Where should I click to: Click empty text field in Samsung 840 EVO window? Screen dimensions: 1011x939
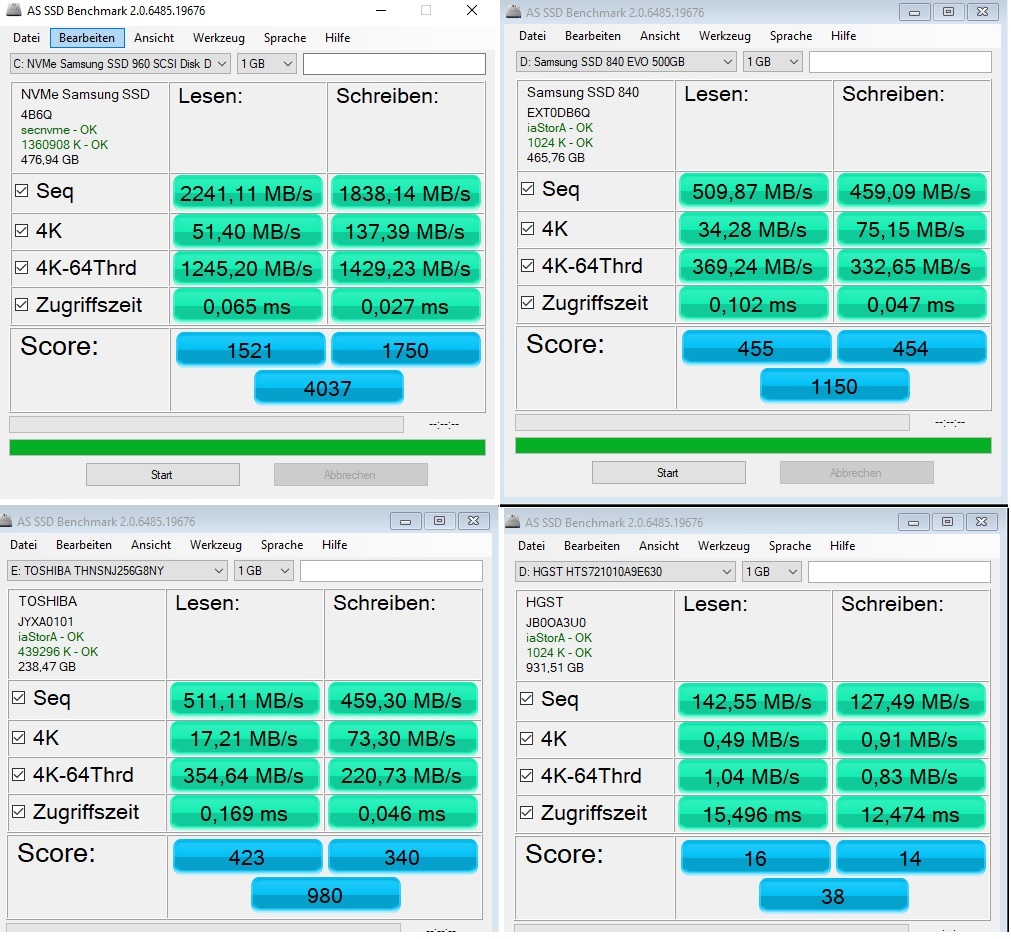click(900, 62)
